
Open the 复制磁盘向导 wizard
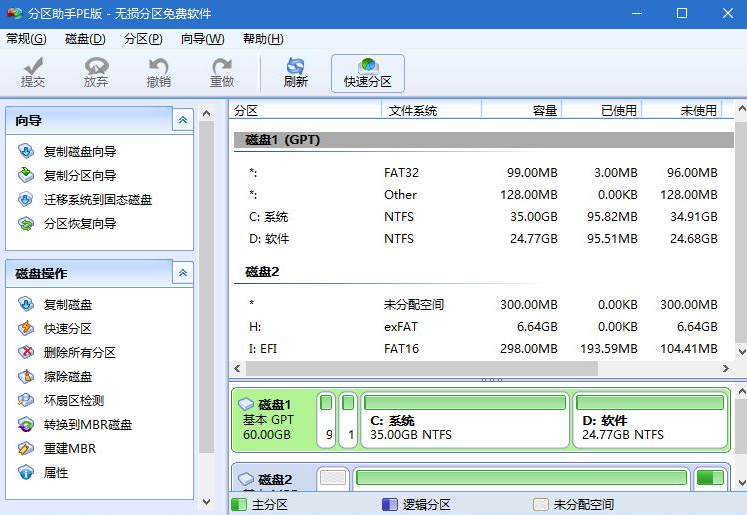(x=79, y=152)
